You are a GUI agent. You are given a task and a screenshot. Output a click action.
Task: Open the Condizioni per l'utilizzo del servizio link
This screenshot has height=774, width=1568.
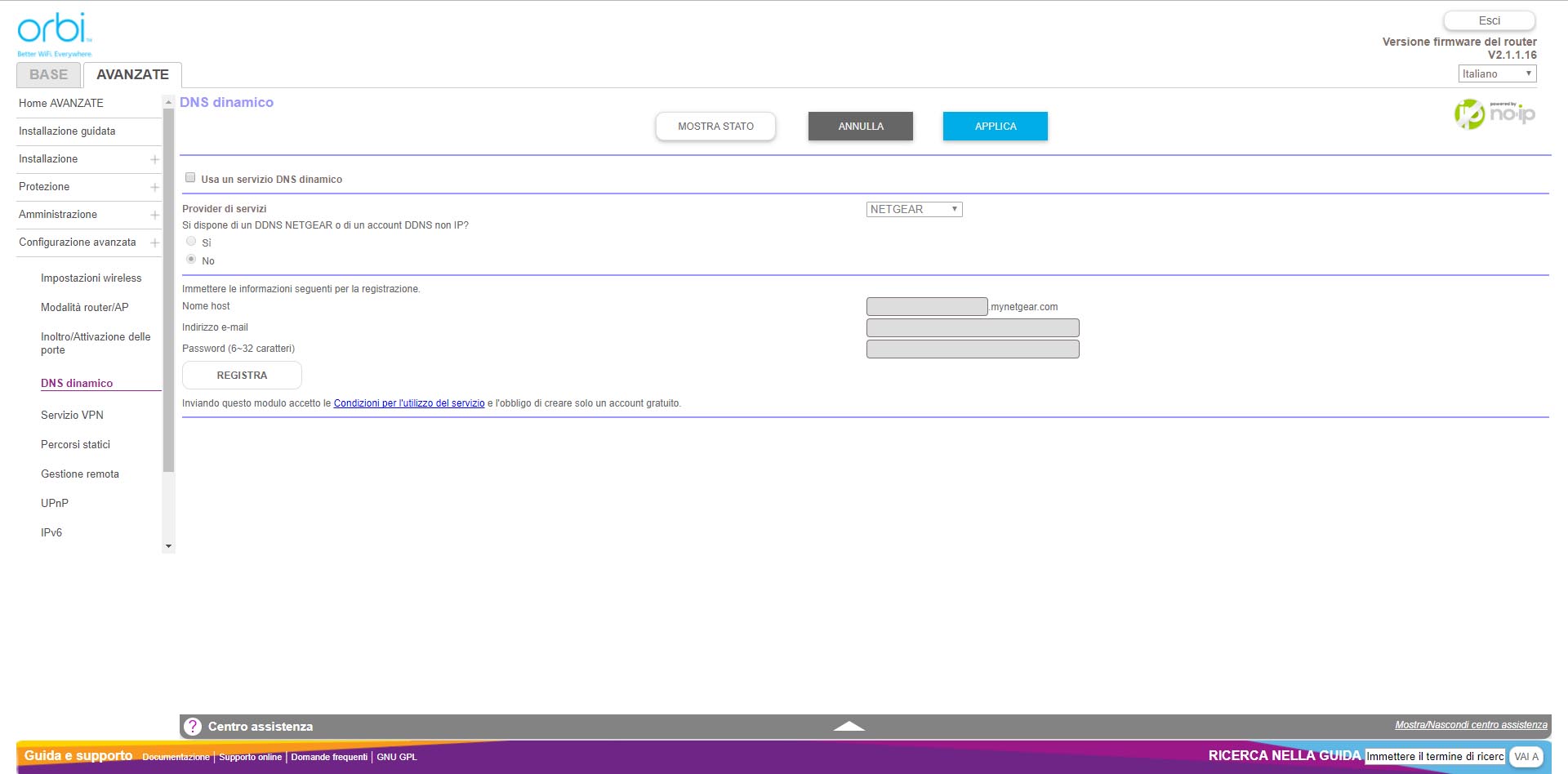pyautogui.click(x=408, y=403)
